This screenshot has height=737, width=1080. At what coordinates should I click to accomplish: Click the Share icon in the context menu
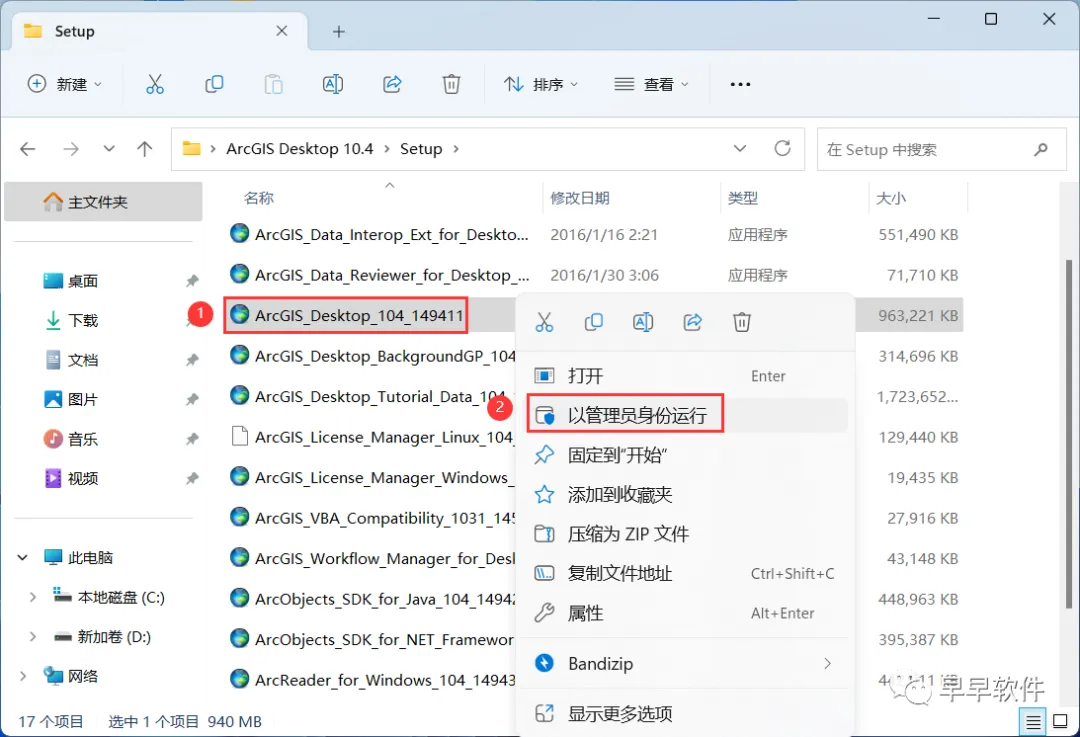pyautogui.click(x=692, y=322)
